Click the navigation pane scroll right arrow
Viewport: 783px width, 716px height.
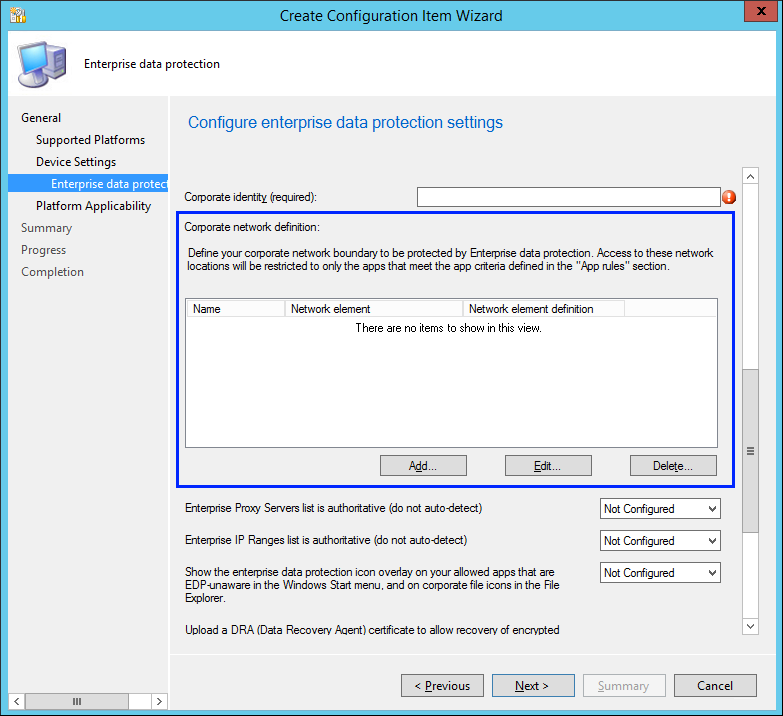point(159,701)
